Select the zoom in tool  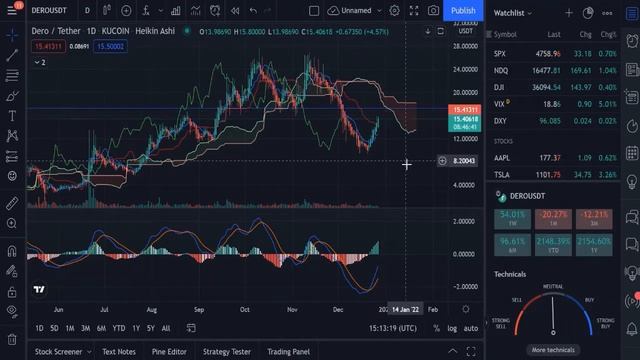[12, 223]
